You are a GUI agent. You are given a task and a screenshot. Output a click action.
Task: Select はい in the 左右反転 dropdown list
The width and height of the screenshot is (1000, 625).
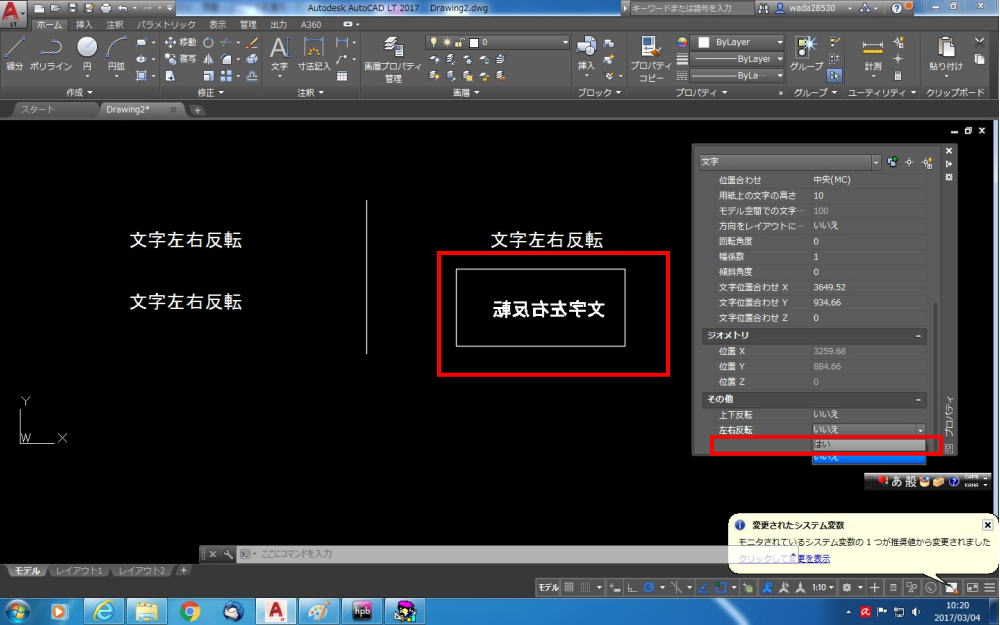pyautogui.click(x=869, y=445)
